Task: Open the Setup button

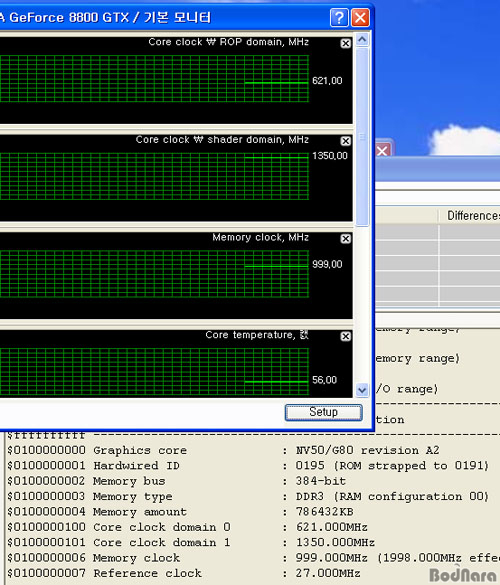Action: 324,413
